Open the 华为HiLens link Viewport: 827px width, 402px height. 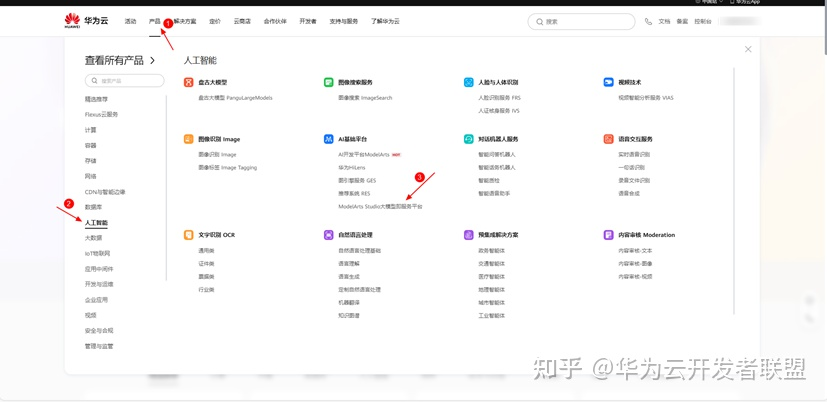(x=352, y=167)
